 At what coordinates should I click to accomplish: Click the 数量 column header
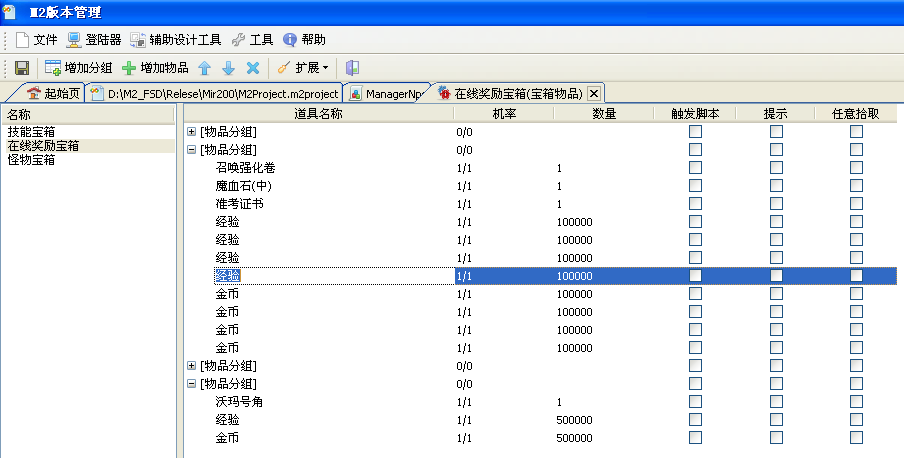click(604, 114)
